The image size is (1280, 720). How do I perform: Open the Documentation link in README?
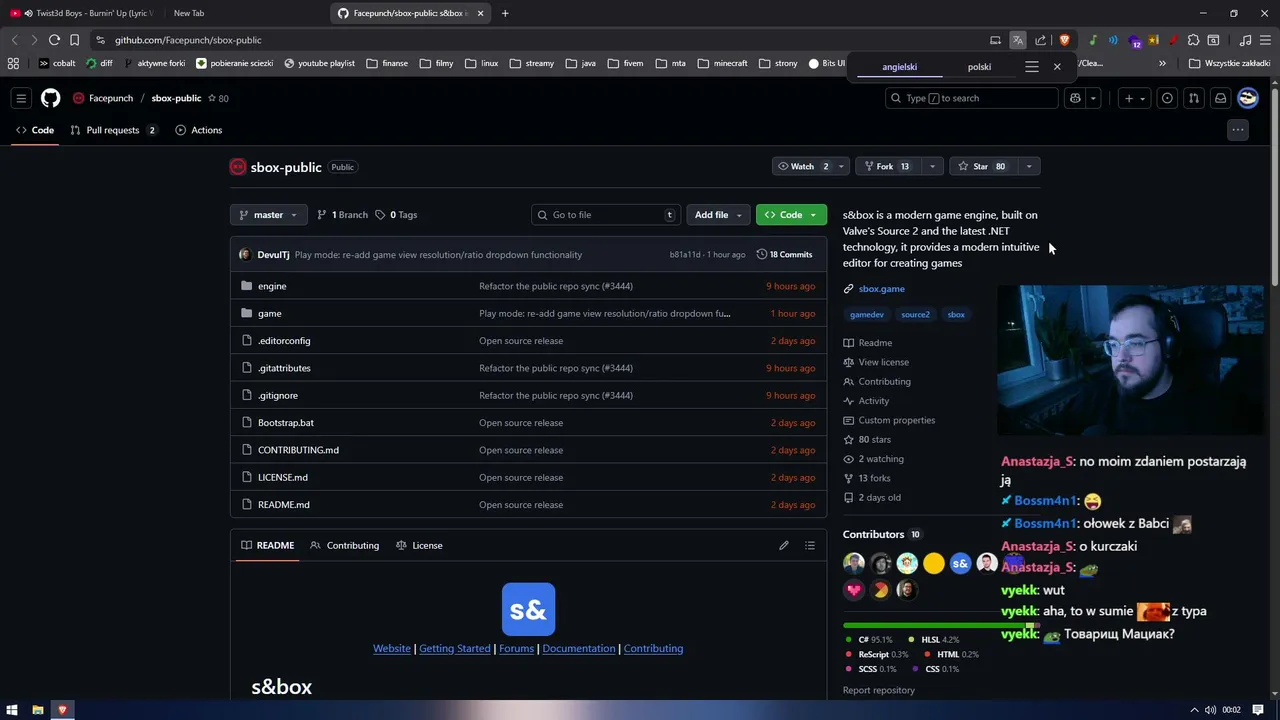coord(579,648)
